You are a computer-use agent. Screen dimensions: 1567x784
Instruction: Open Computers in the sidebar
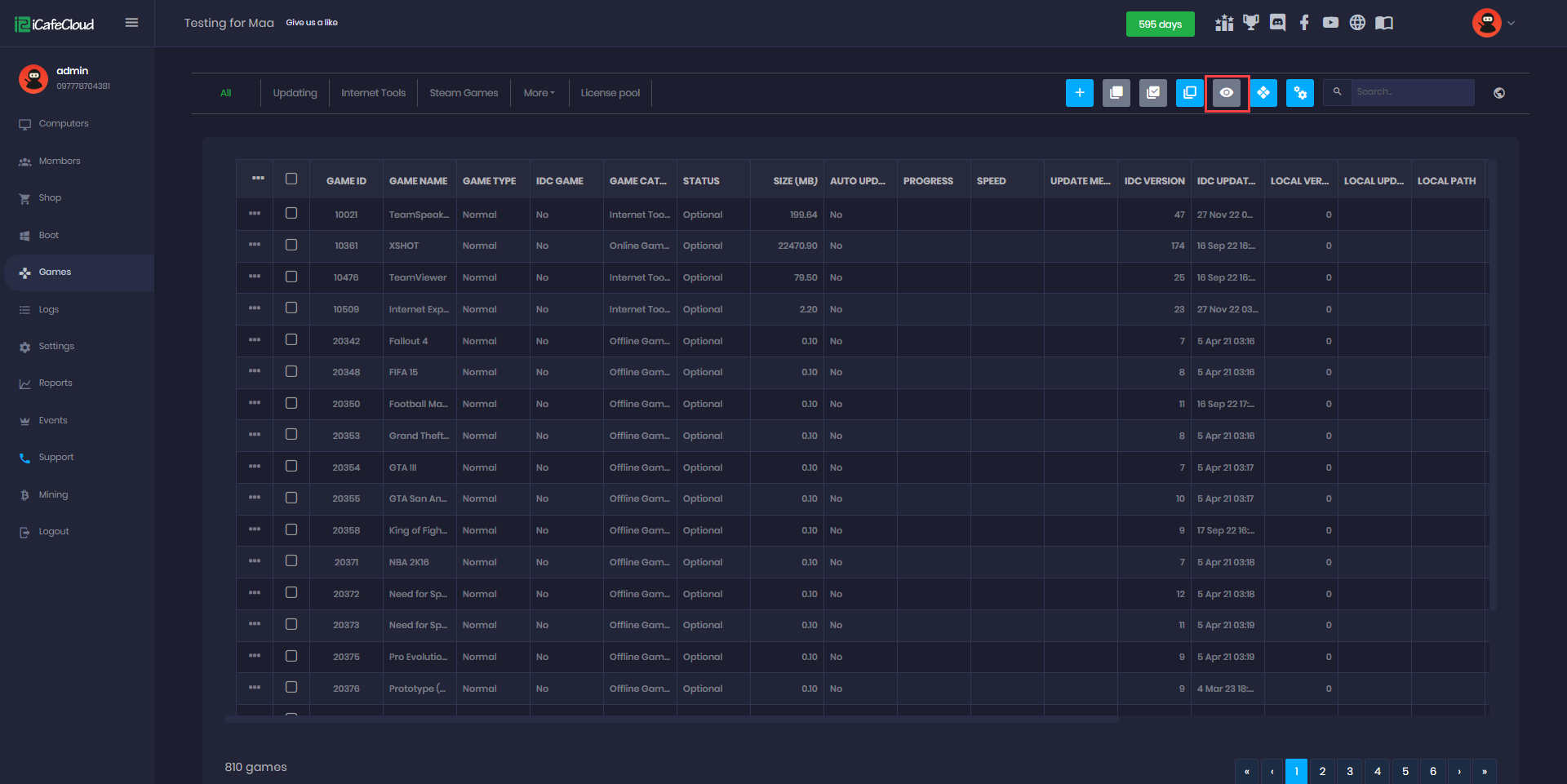64,124
